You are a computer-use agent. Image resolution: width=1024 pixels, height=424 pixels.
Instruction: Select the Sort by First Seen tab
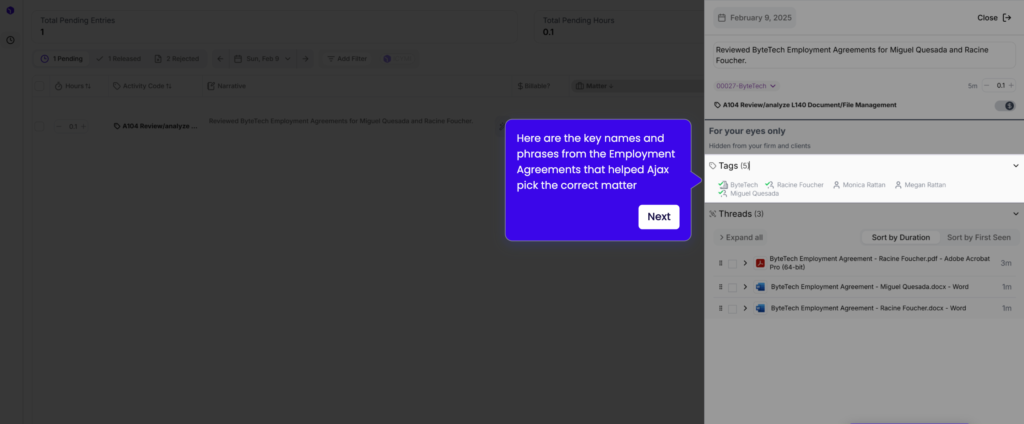[x=978, y=238]
